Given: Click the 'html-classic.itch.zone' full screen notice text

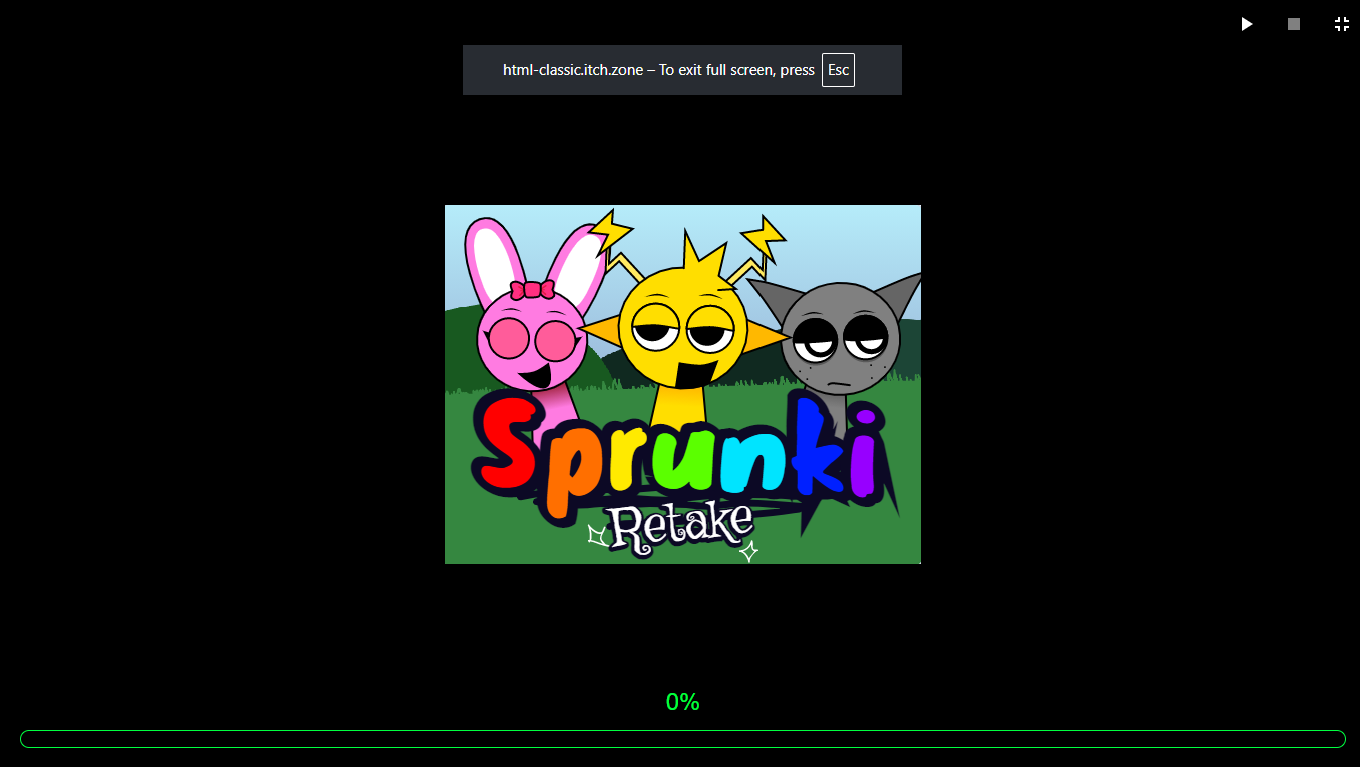Looking at the screenshot, I should [659, 70].
